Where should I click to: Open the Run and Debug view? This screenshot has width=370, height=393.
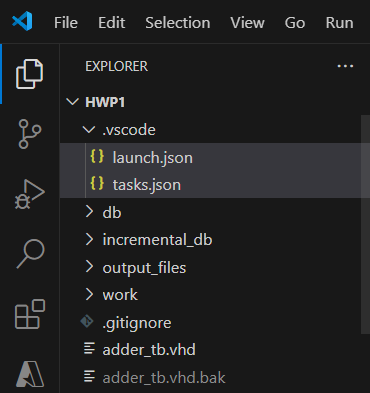pyautogui.click(x=29, y=194)
